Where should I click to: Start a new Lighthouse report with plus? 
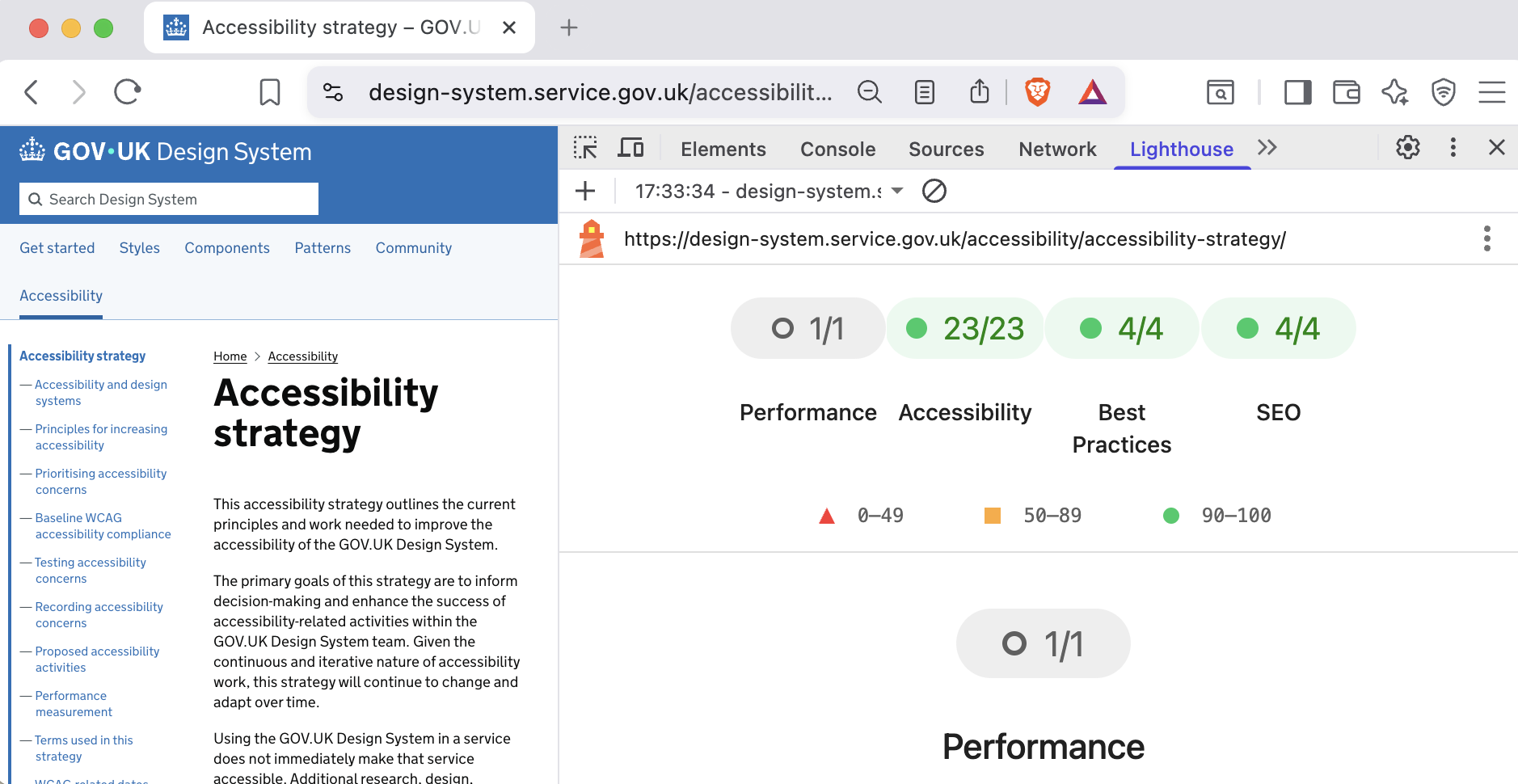[x=585, y=192]
